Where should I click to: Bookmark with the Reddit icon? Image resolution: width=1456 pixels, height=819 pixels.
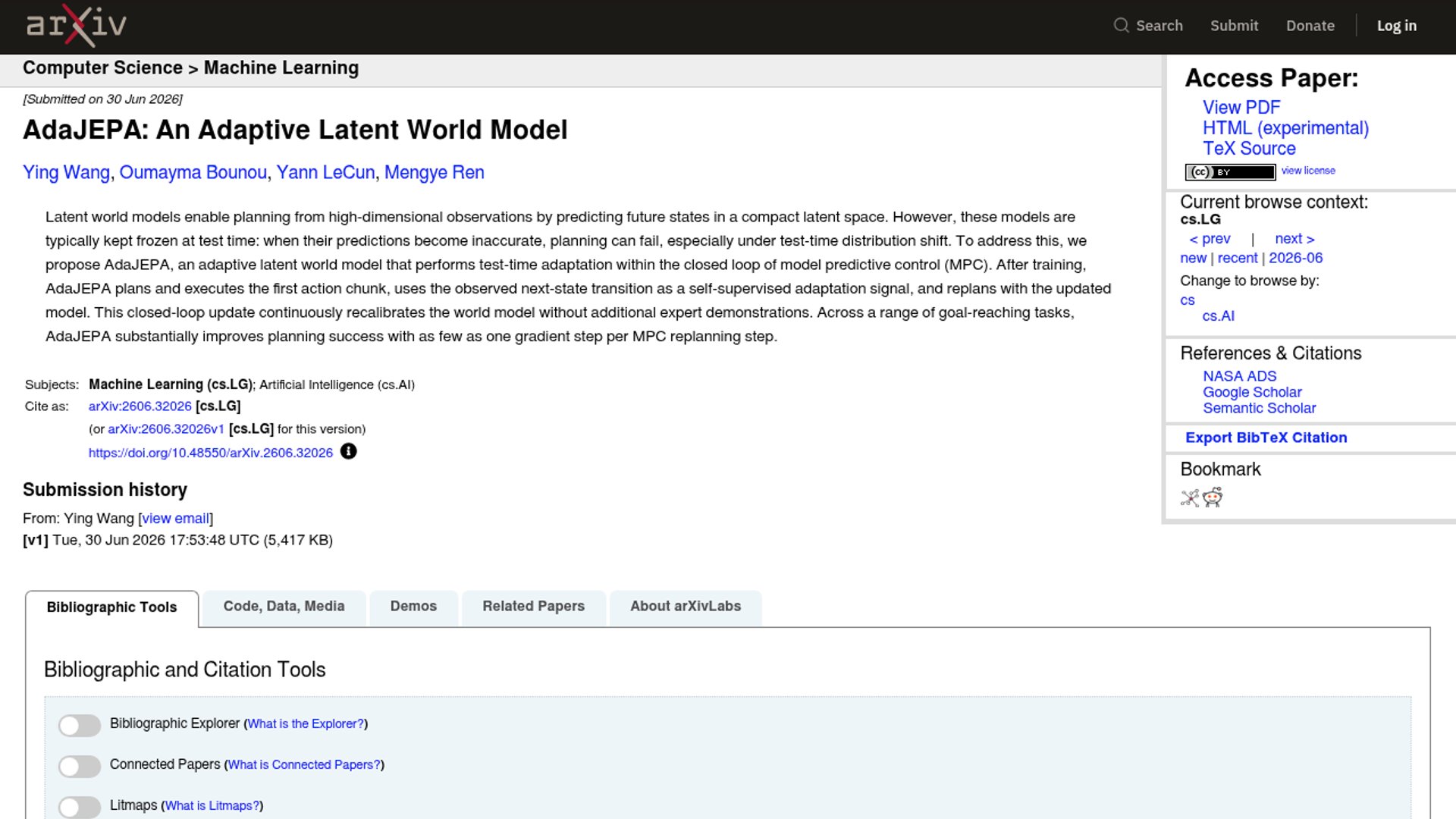[x=1213, y=497]
